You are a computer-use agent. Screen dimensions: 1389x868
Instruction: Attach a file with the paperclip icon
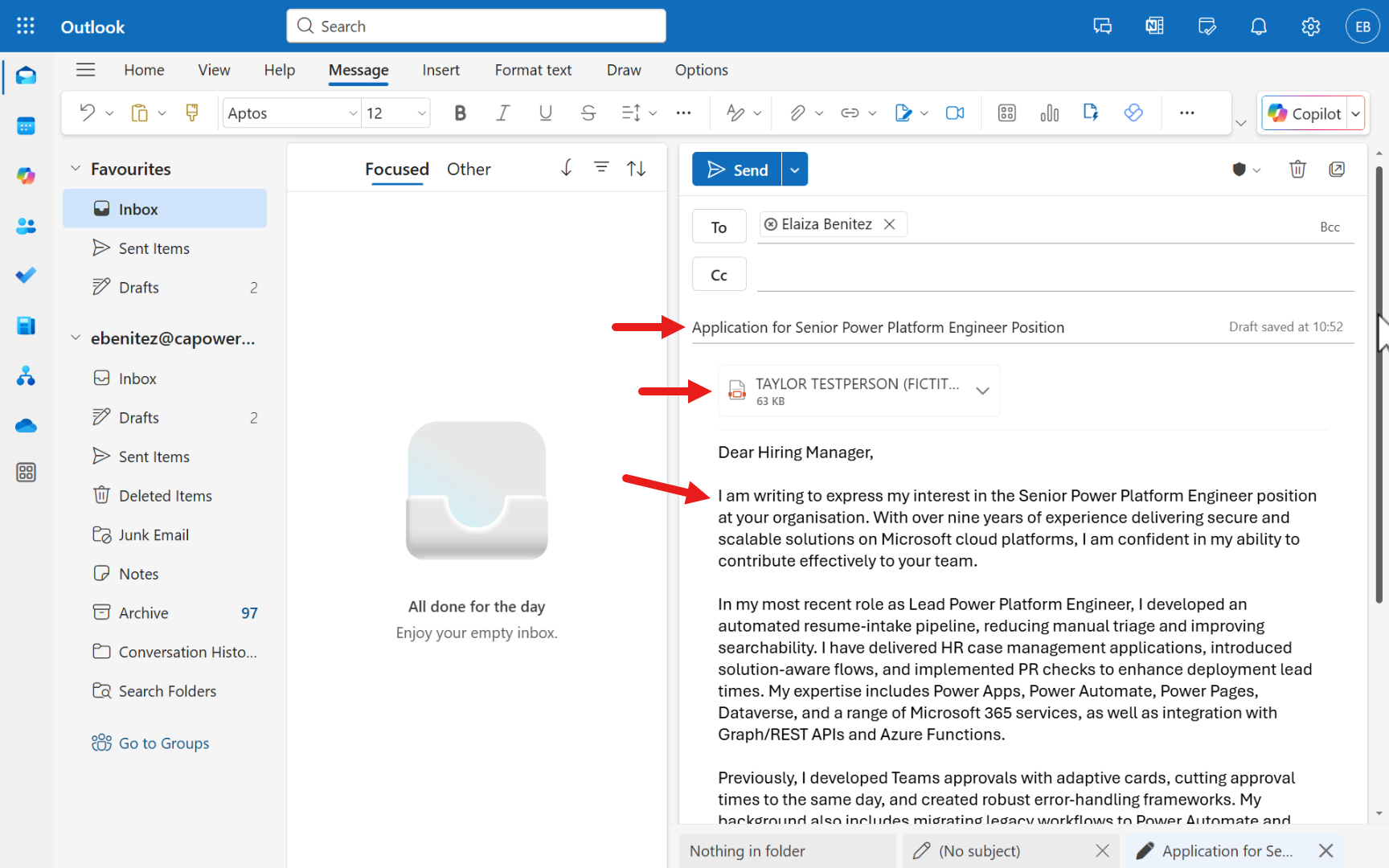pos(797,113)
